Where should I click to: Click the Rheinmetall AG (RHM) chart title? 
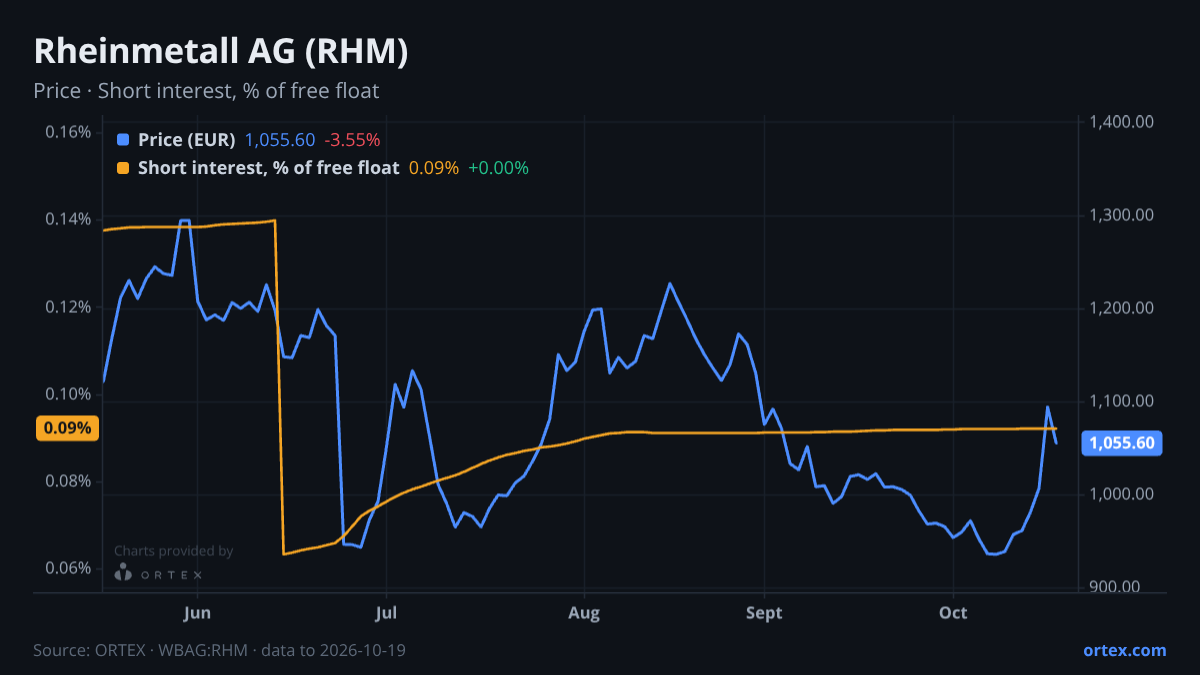click(x=221, y=52)
